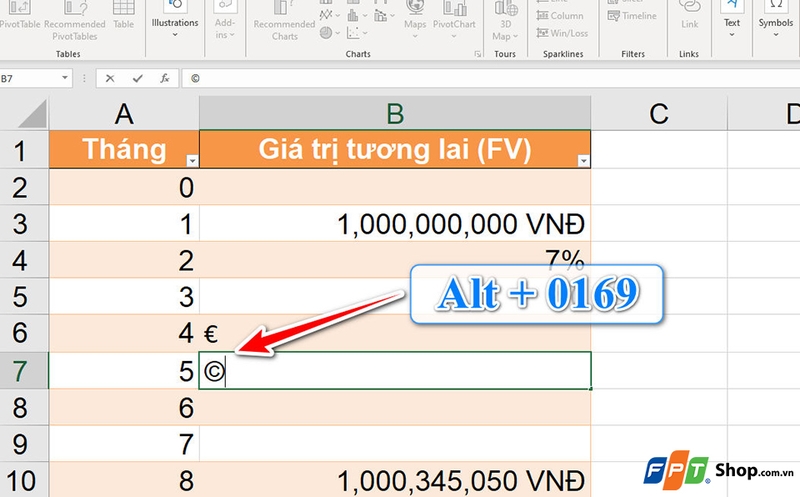The height and width of the screenshot is (497, 800).
Task: Click Recommended Charts
Action: pyautogui.click(x=284, y=20)
